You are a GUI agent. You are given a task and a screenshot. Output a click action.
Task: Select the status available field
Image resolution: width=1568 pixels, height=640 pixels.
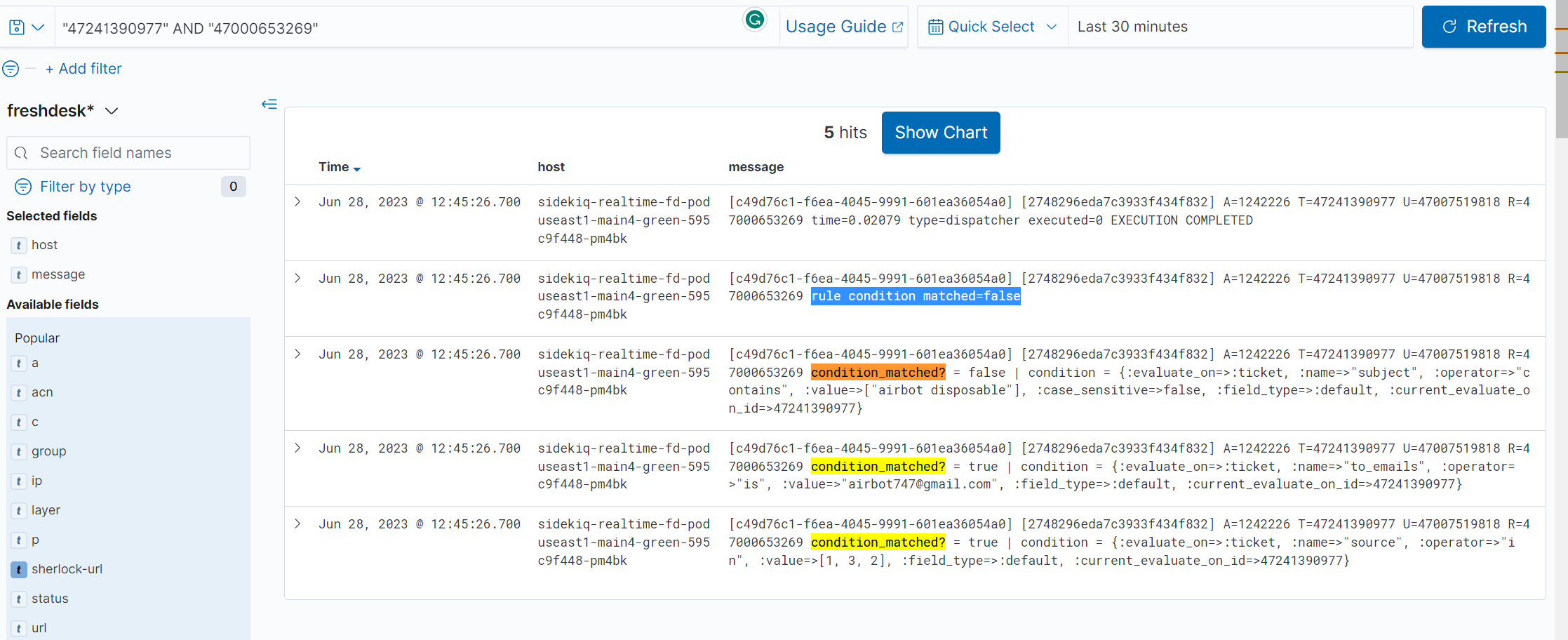click(50, 599)
